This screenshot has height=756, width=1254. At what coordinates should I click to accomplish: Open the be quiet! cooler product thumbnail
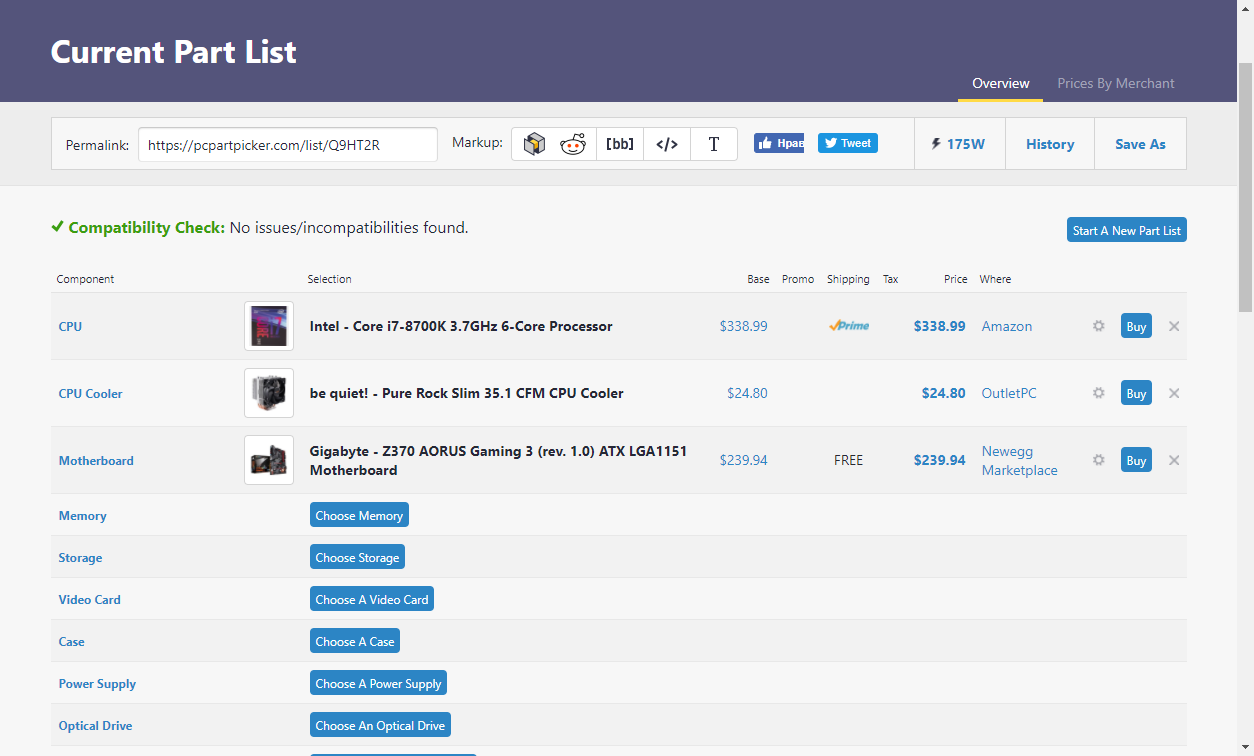[x=269, y=393]
